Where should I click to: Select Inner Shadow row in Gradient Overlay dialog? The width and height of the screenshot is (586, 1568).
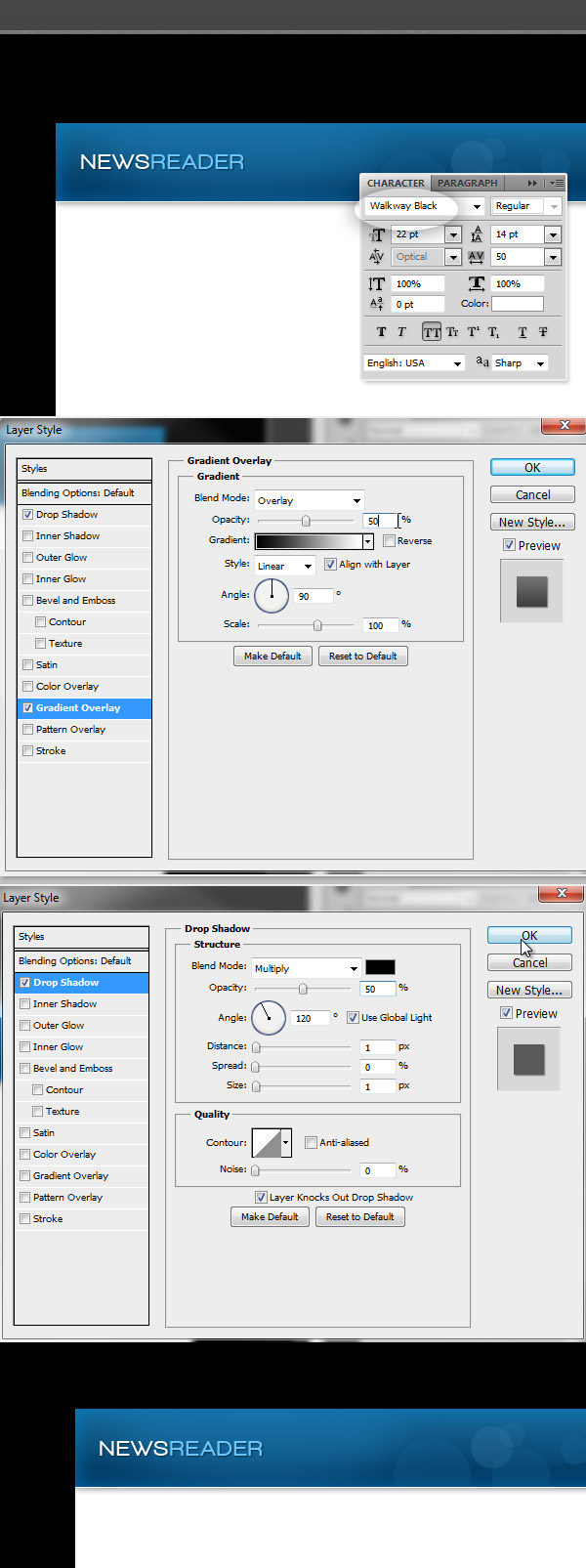(x=84, y=535)
